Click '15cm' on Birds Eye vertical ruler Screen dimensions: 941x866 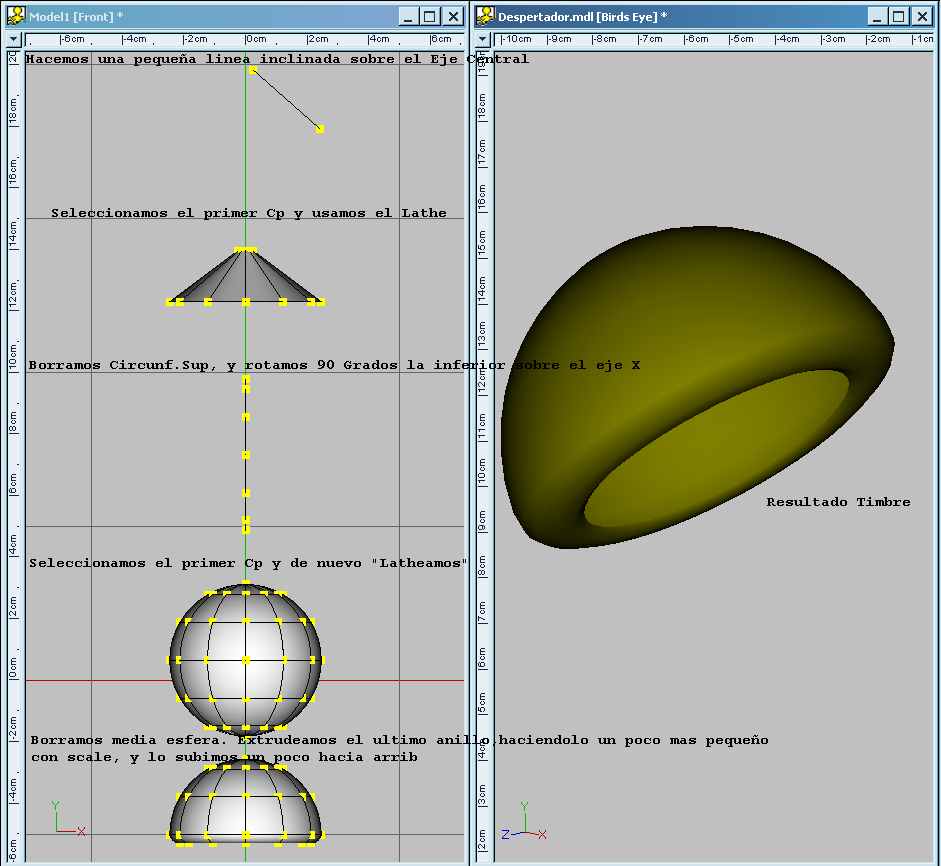click(481, 244)
